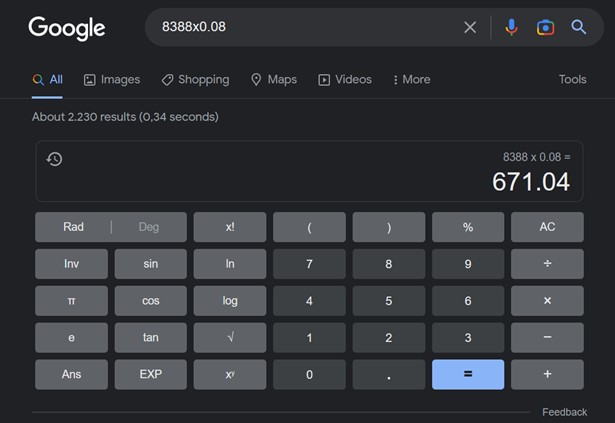615x423 pixels.
Task: Click the blue equals key
Action: coord(468,374)
